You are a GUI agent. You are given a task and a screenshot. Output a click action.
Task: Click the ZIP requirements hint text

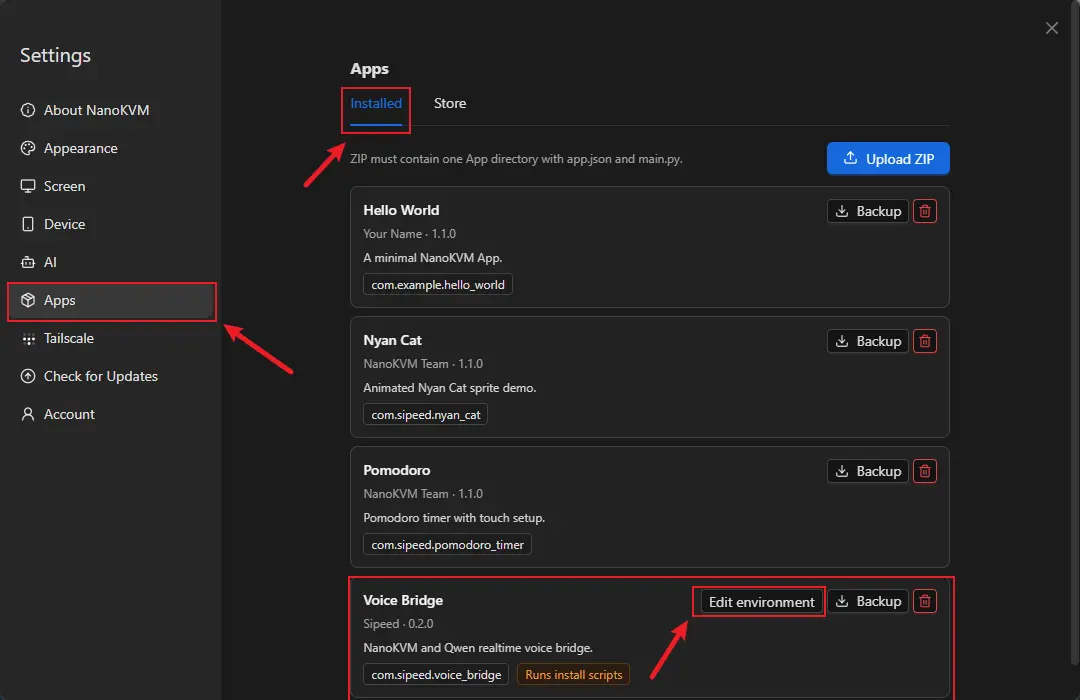point(516,159)
